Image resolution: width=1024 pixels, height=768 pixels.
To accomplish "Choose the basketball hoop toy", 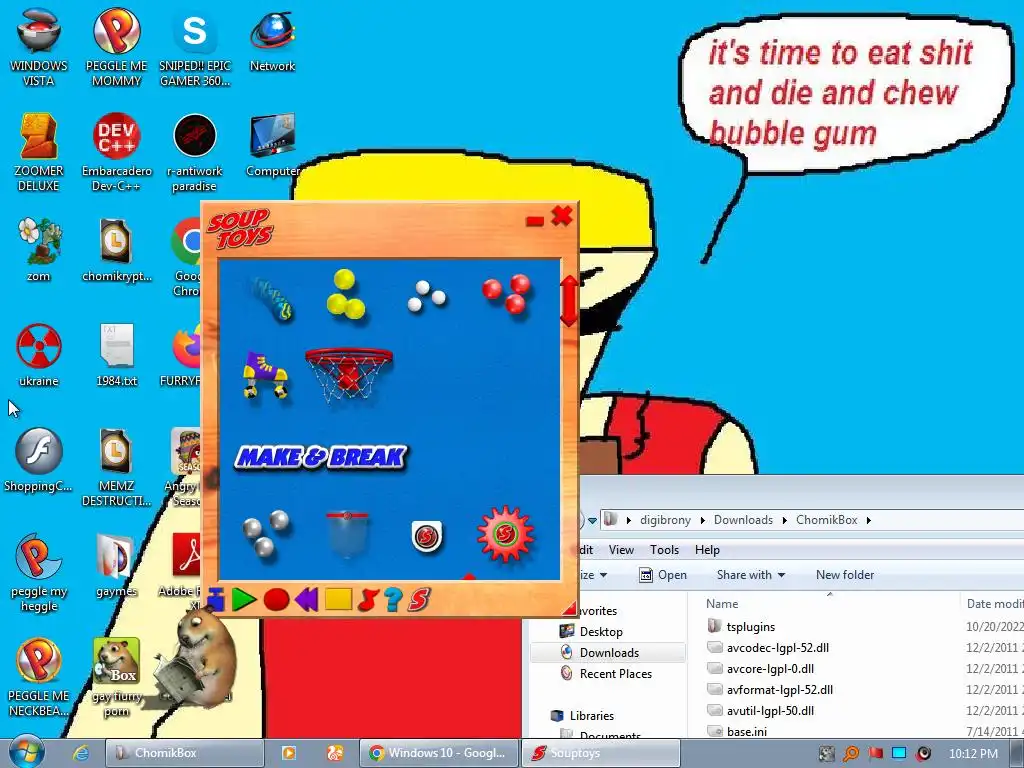I will click(349, 374).
